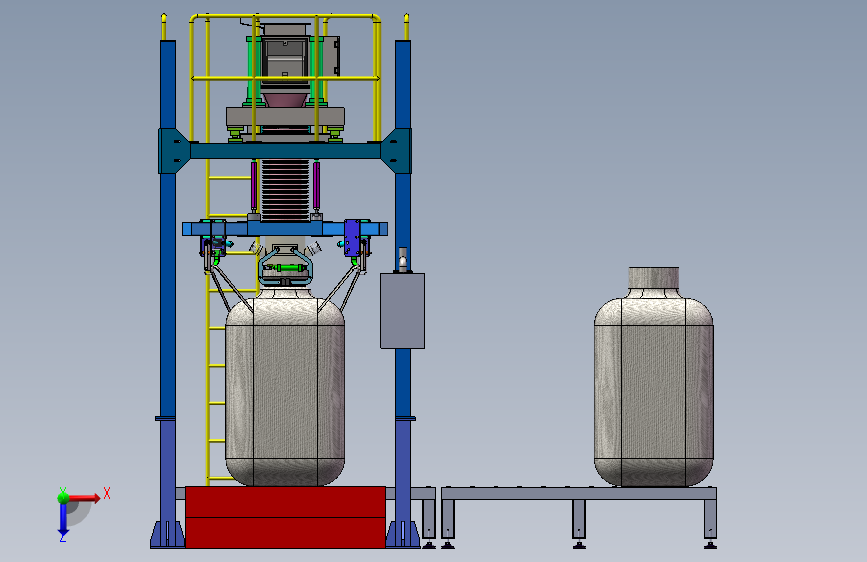Select the signal beacon above the control cabinet
Viewport: 867px width, 562px height.
403,259
